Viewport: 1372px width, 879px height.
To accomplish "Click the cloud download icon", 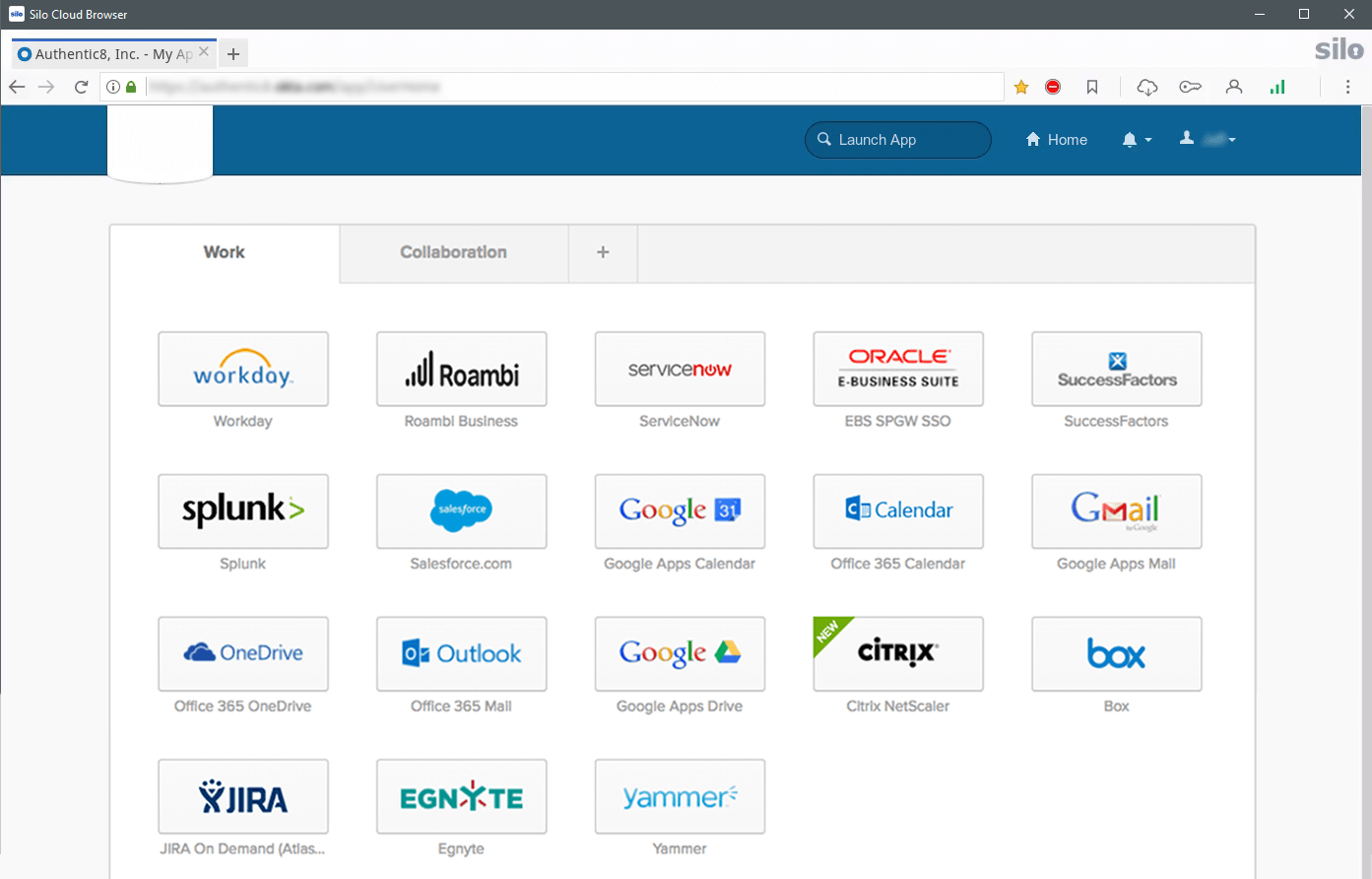I will [x=1146, y=87].
